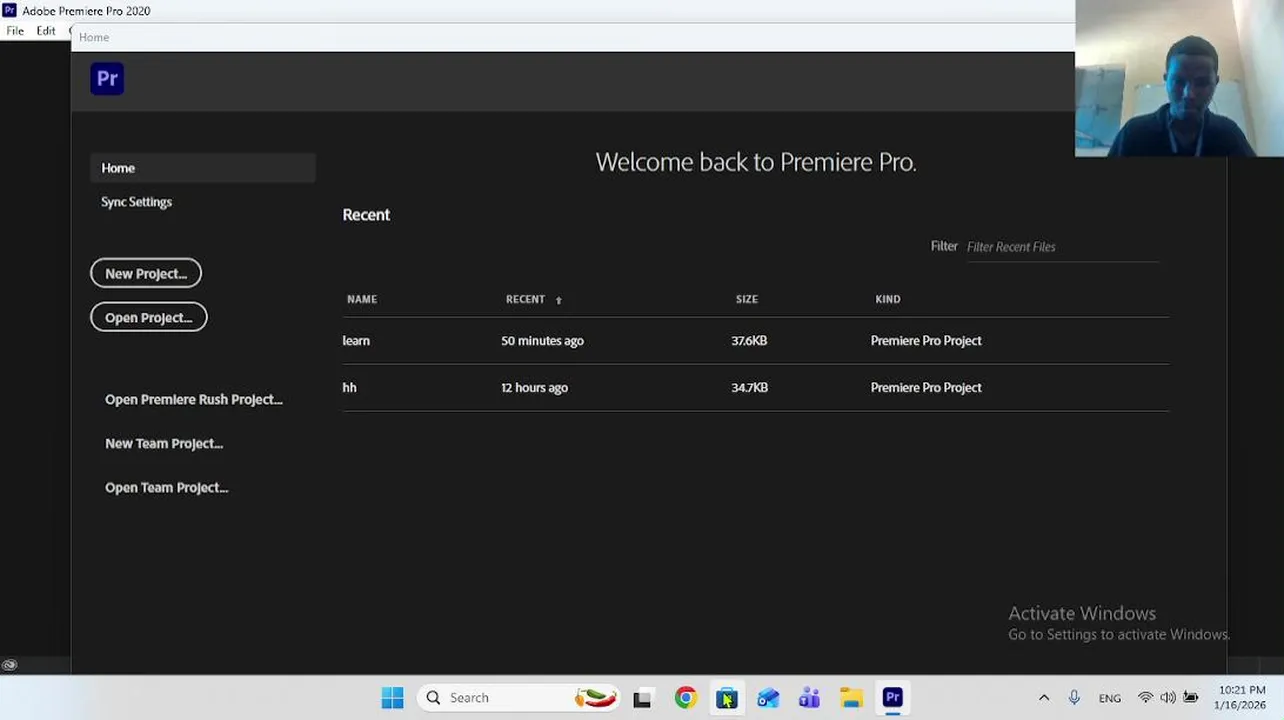1284x720 pixels.
Task: Open the File menu
Action: pyautogui.click(x=15, y=31)
